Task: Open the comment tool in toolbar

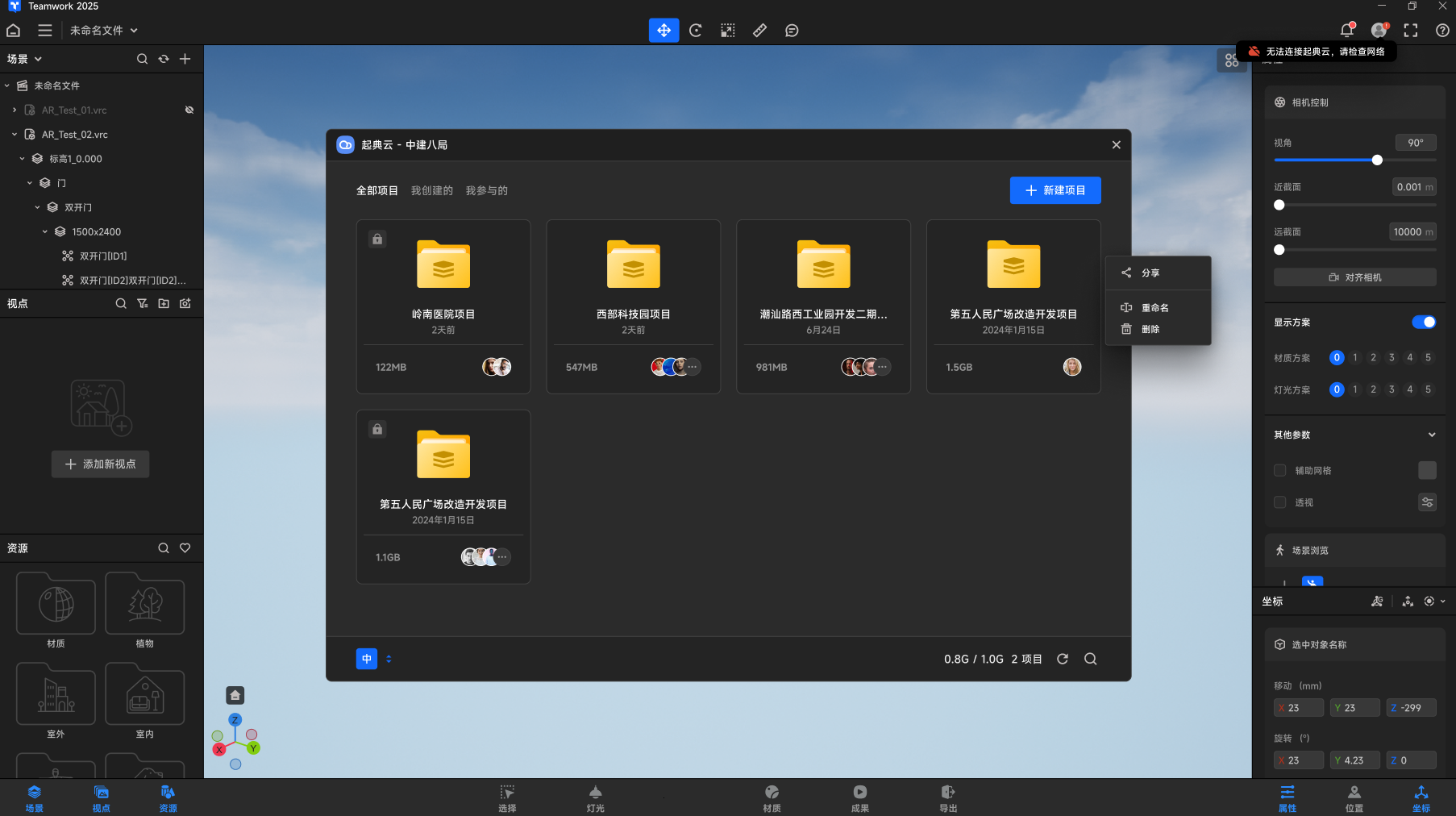Action: point(792,31)
